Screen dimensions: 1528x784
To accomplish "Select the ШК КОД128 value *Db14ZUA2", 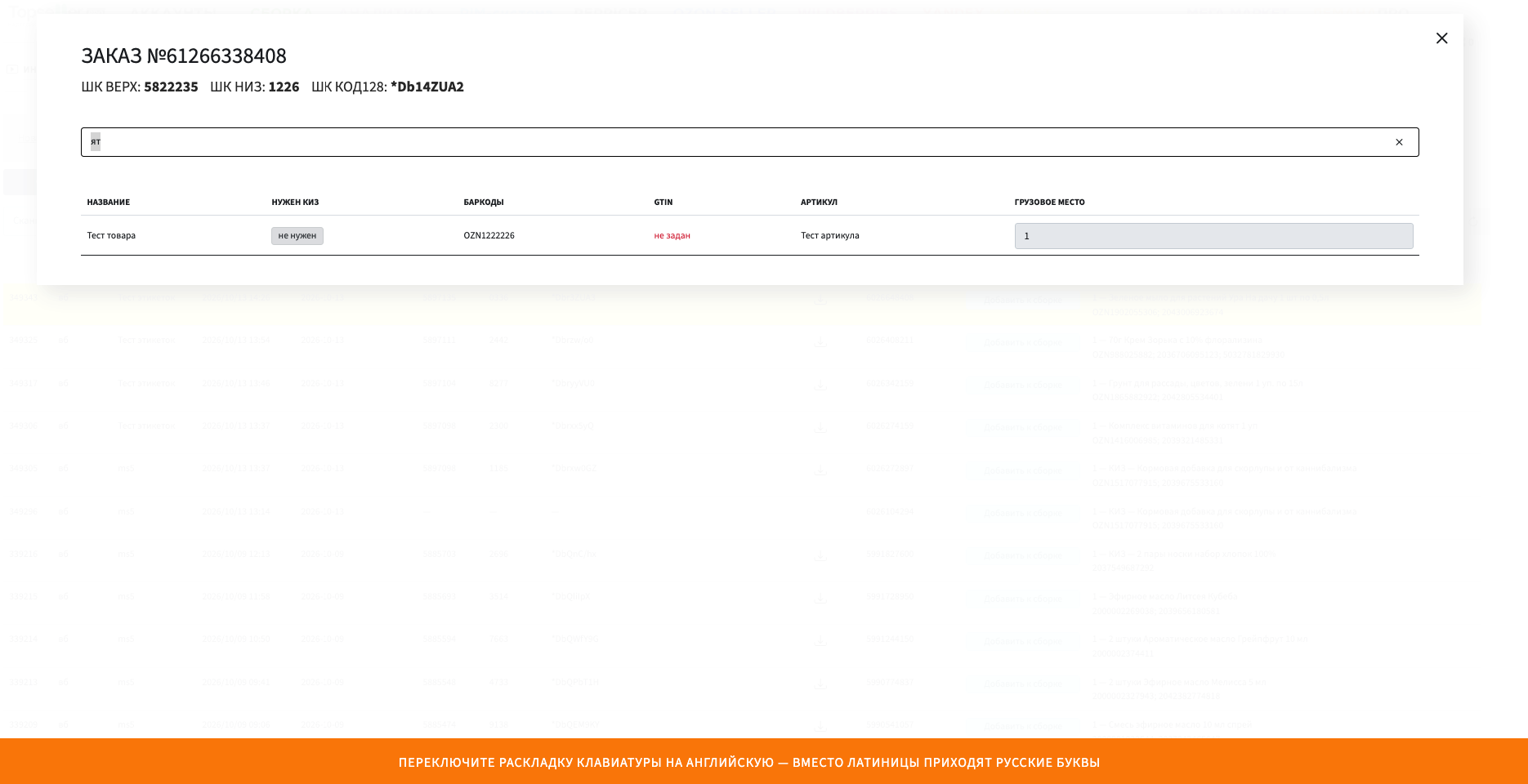I will coord(427,87).
